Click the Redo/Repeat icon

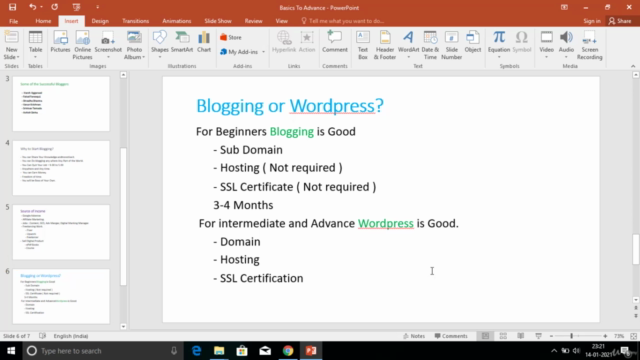point(54,7)
